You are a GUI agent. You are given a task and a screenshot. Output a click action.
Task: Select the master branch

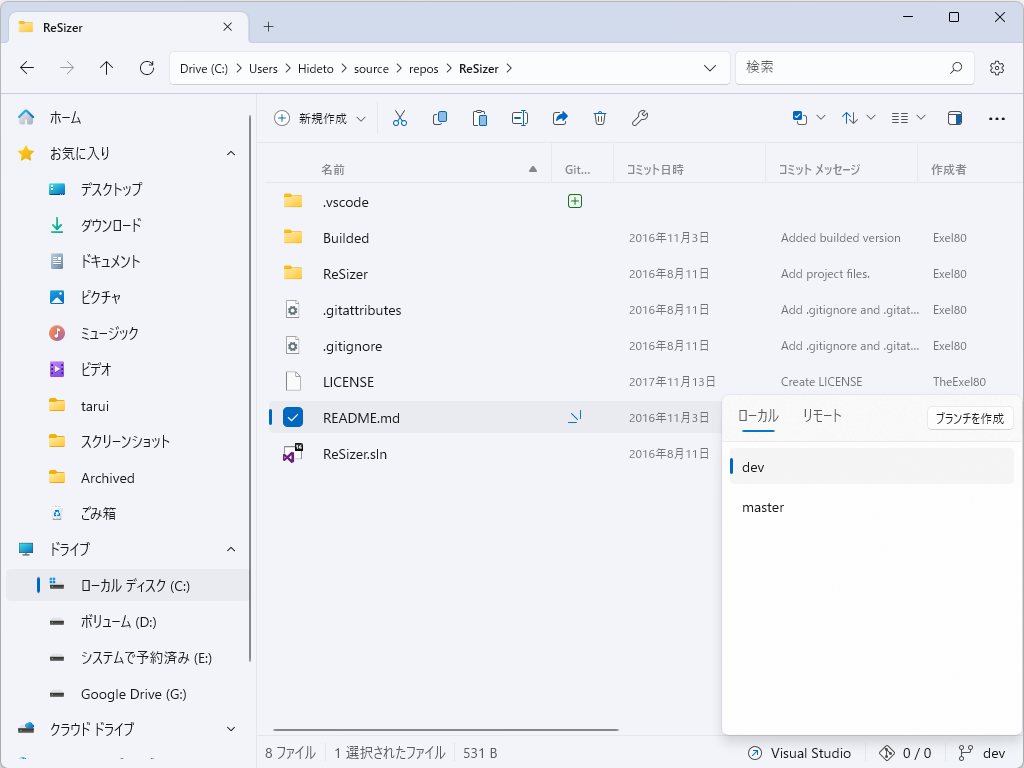click(763, 507)
